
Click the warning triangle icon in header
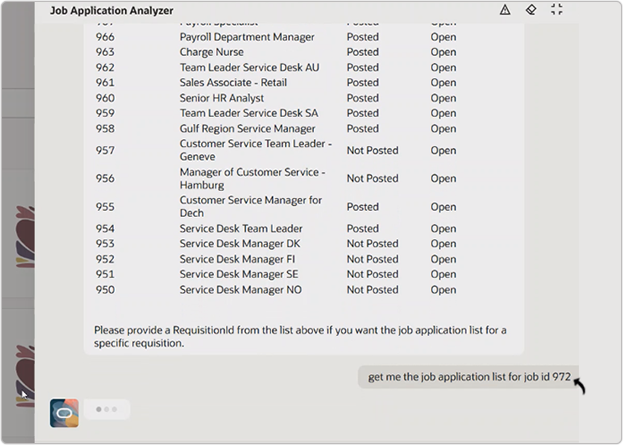coord(505,10)
